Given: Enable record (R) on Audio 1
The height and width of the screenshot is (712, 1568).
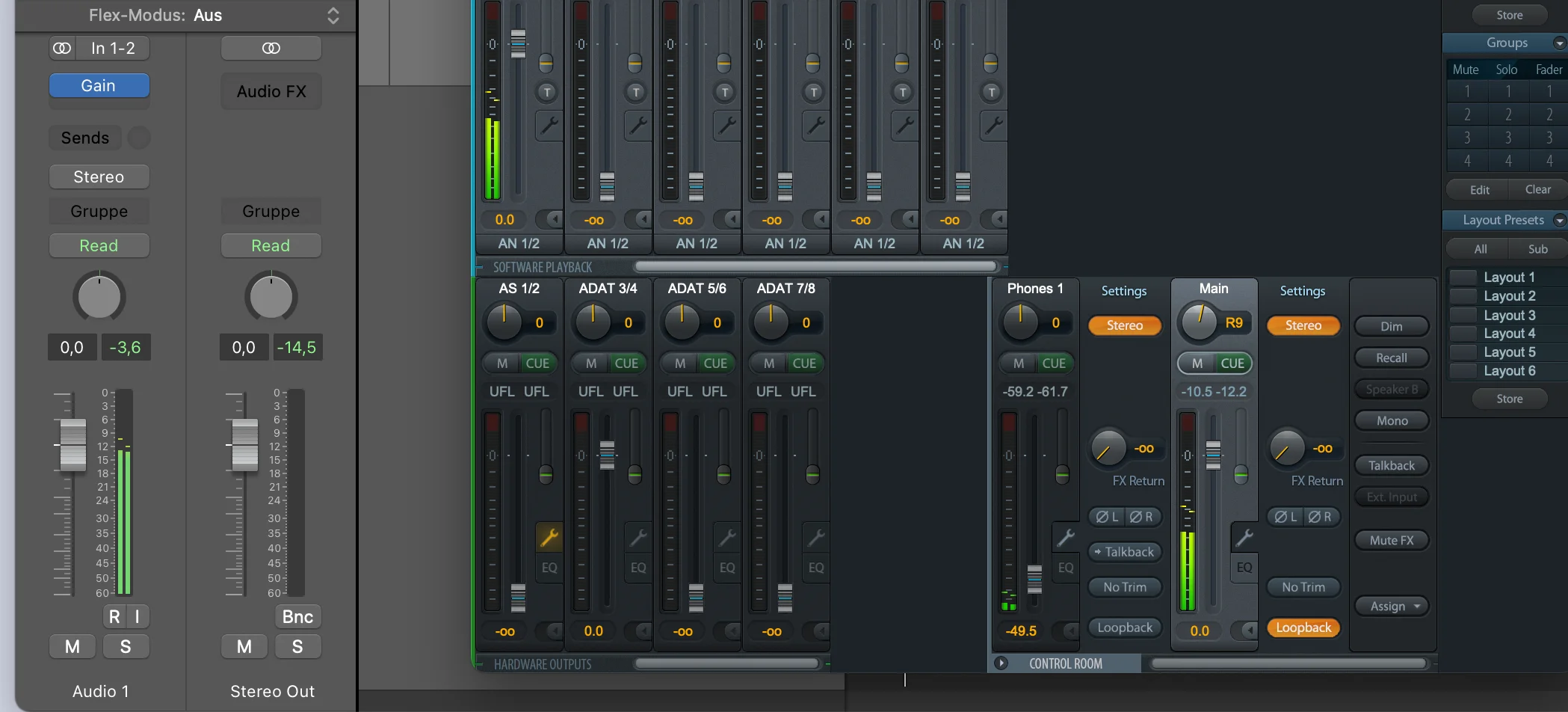Looking at the screenshot, I should pos(114,617).
